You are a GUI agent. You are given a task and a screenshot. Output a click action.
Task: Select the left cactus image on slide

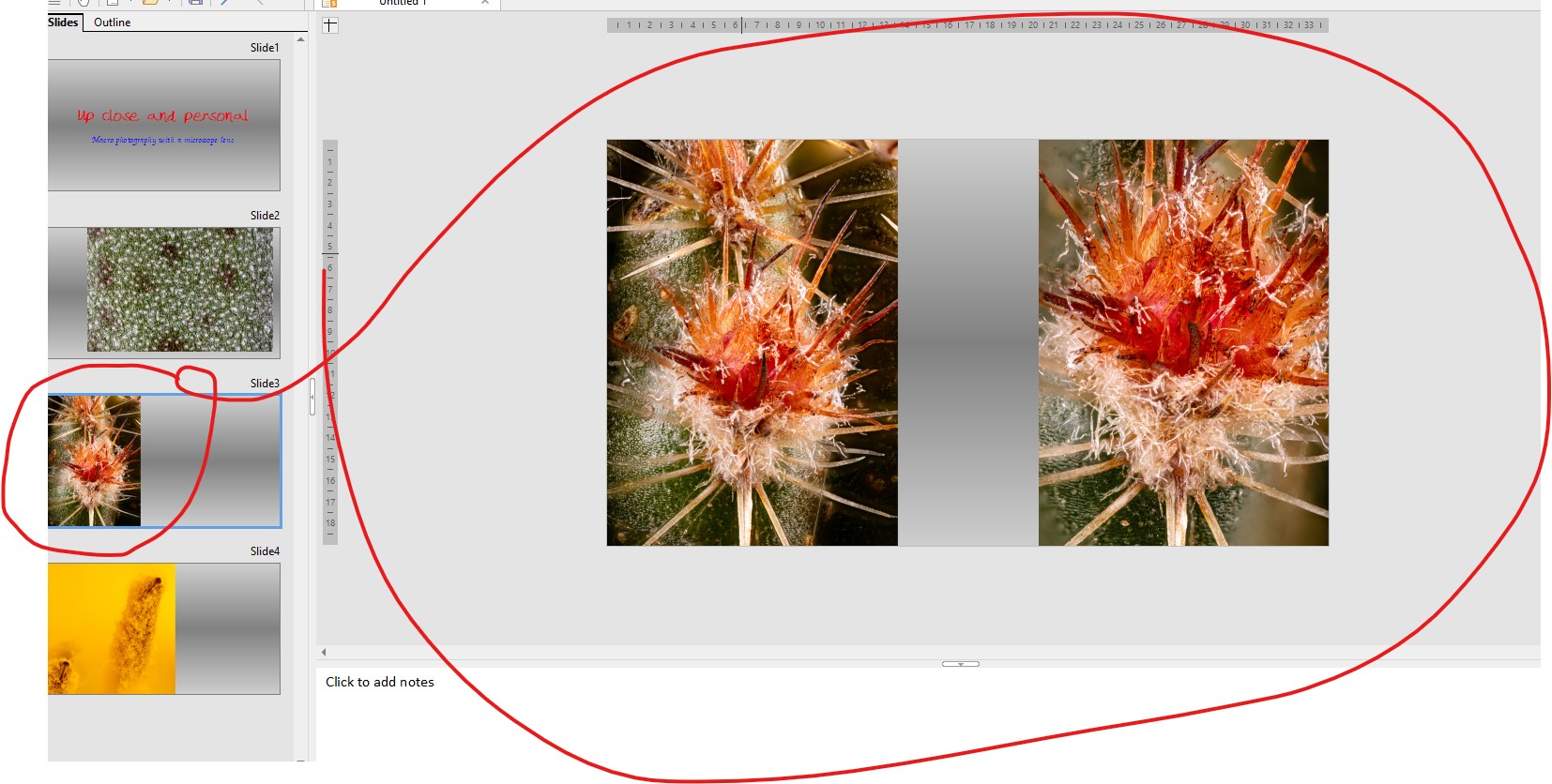(752, 342)
